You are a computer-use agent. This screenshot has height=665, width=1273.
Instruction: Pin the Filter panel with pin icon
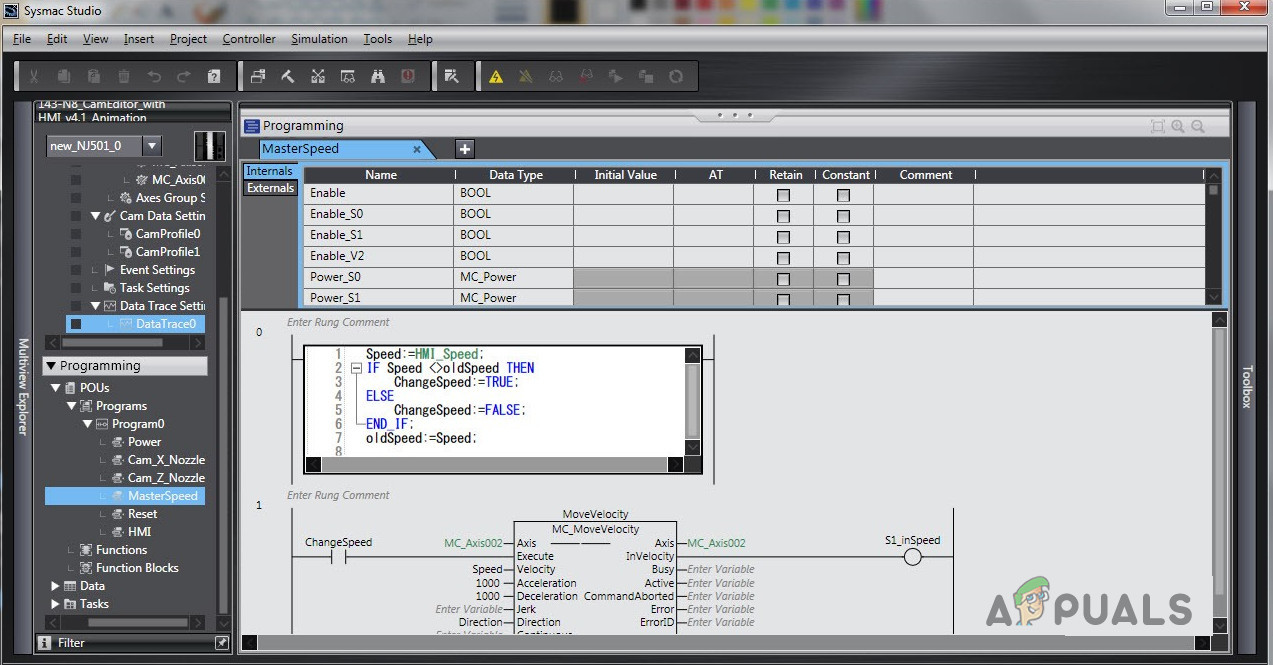click(x=221, y=643)
